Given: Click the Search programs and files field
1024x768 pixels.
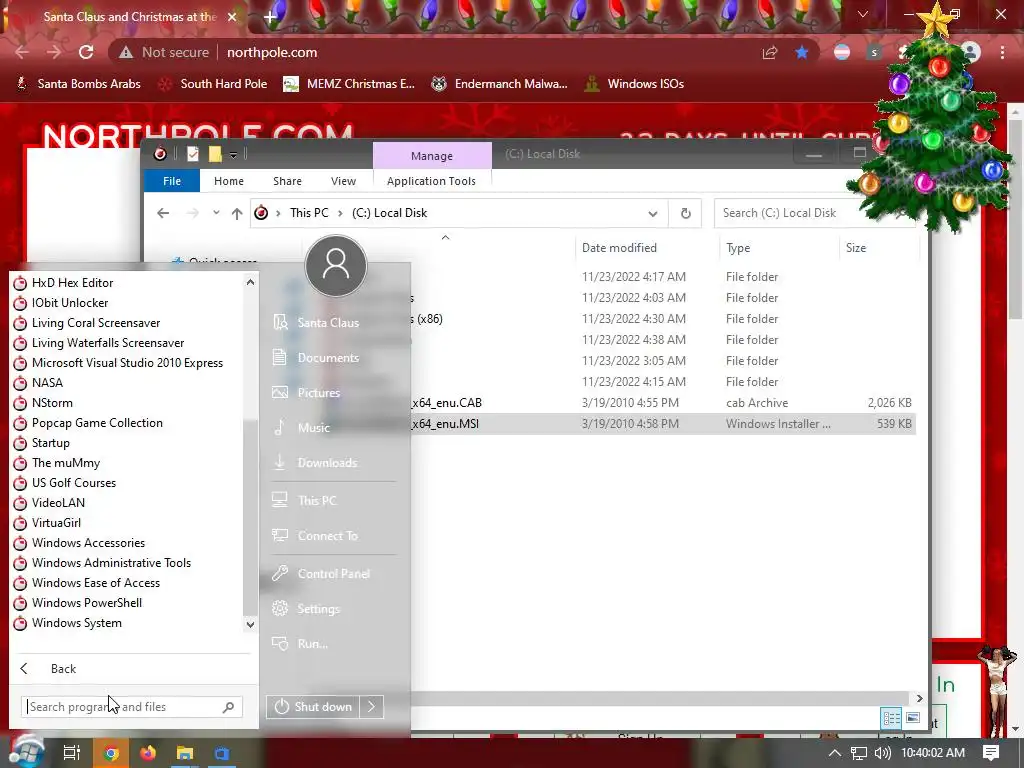Looking at the screenshot, I should click(x=131, y=707).
